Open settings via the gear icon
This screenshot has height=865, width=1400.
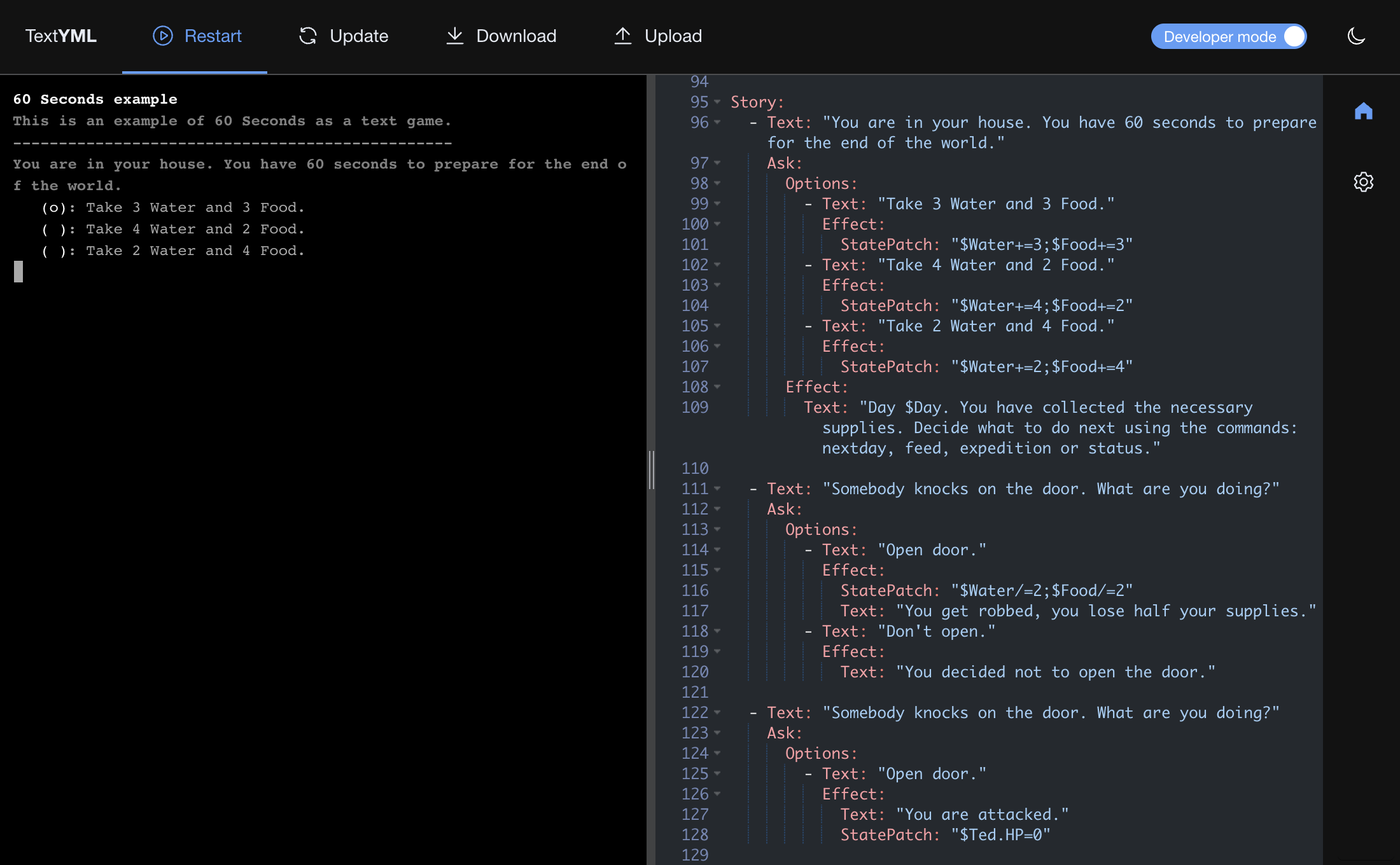pyautogui.click(x=1364, y=183)
